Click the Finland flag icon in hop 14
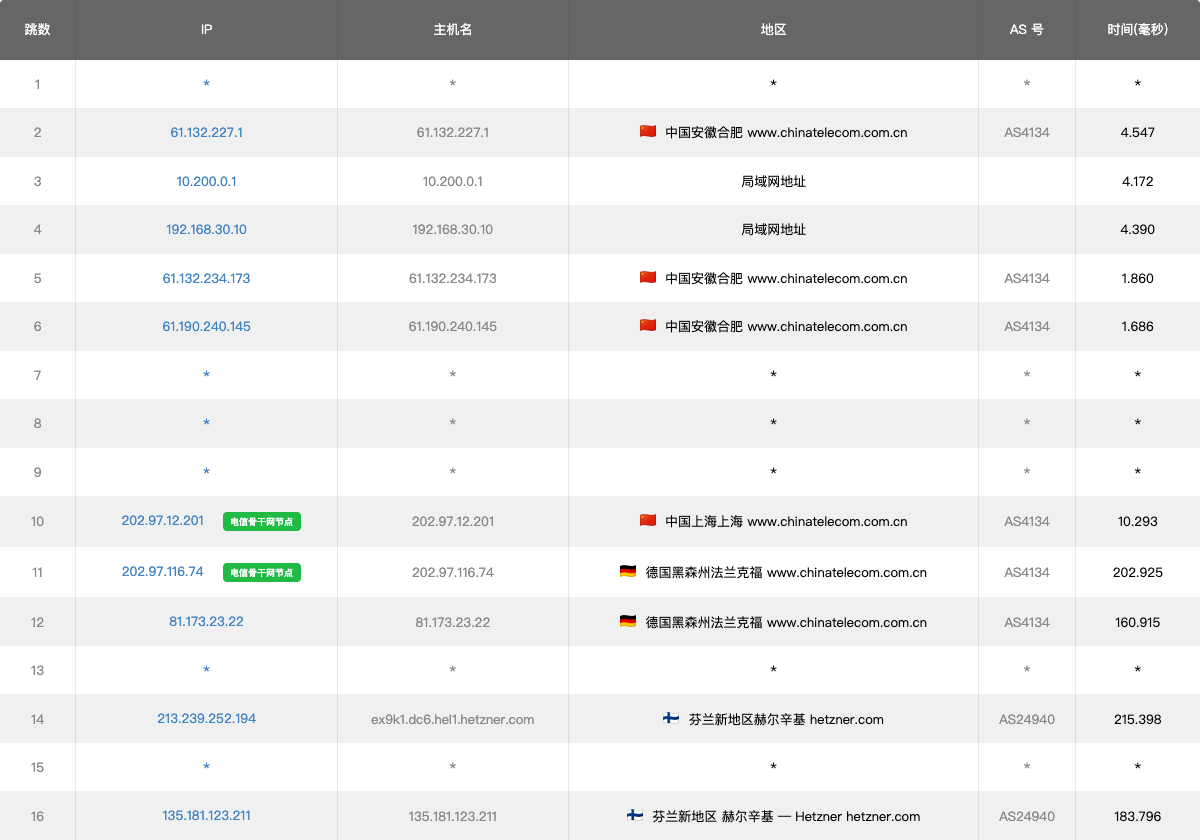This screenshot has width=1200, height=840. (671, 719)
